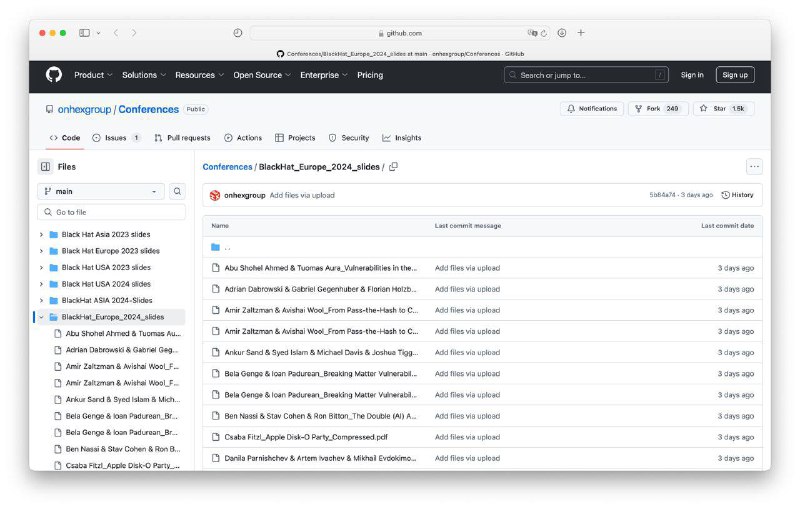Reload the page in the address bar
This screenshot has height=509, width=800.
(544, 33)
